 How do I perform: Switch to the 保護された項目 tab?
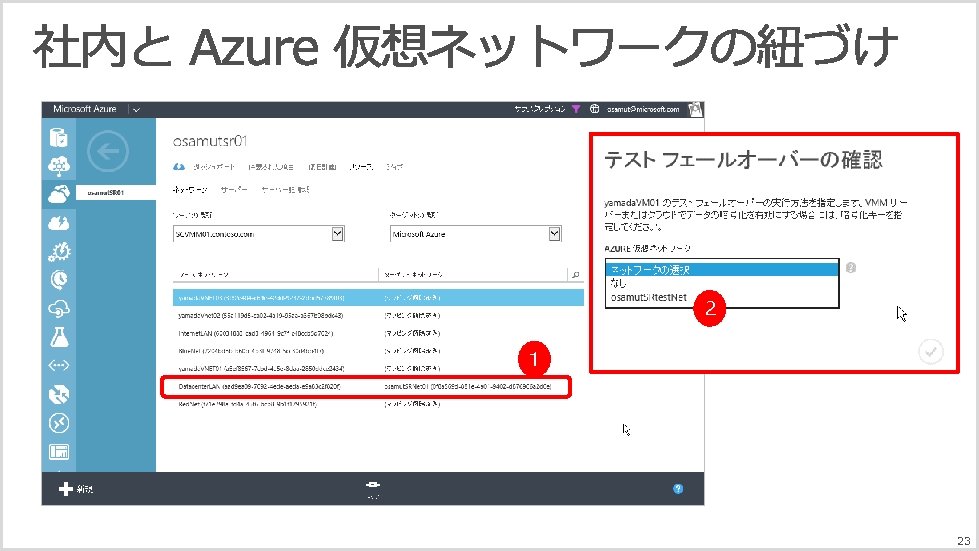tap(270, 167)
